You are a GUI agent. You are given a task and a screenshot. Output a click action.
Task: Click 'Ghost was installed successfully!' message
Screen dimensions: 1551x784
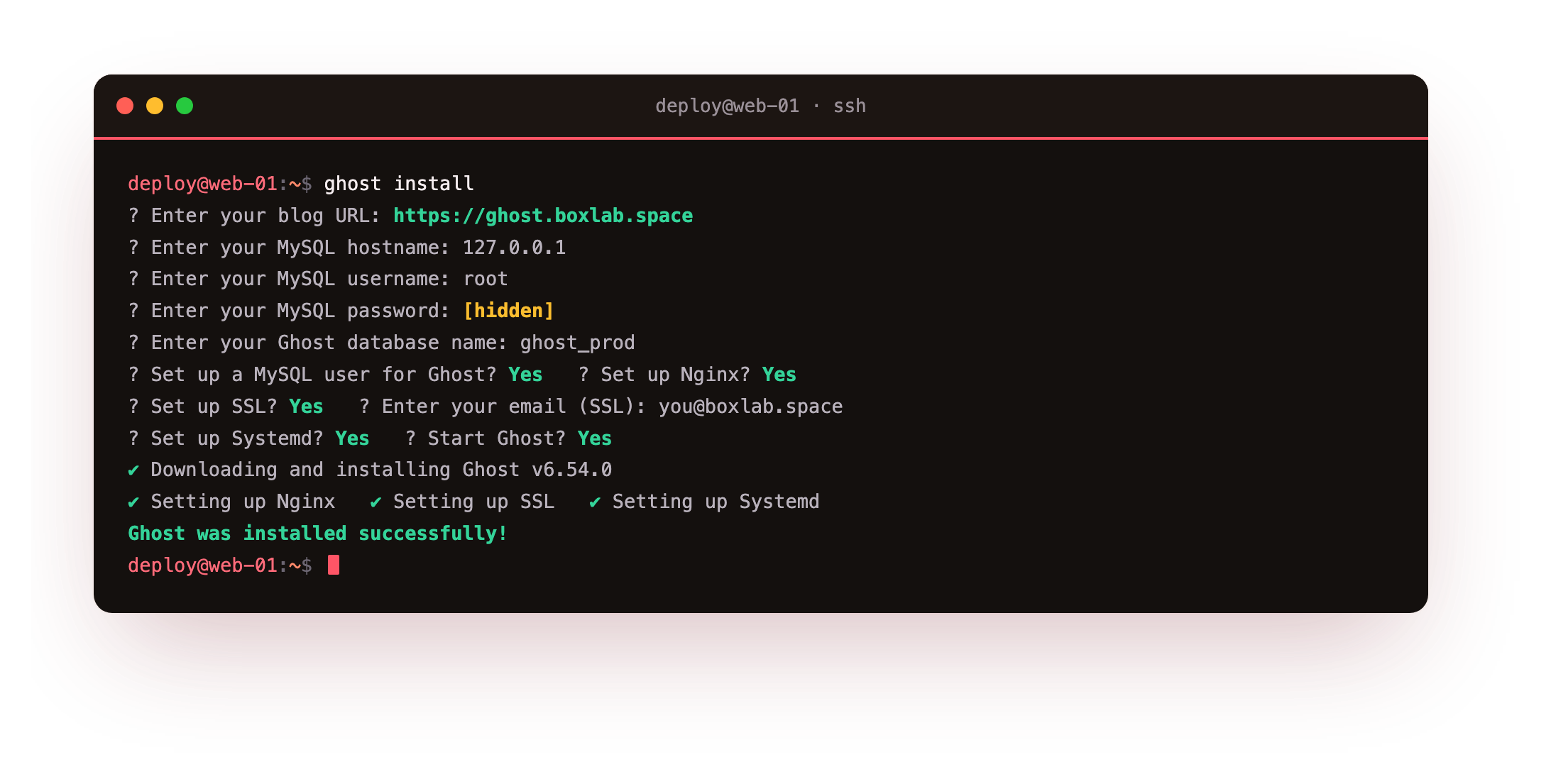click(318, 534)
